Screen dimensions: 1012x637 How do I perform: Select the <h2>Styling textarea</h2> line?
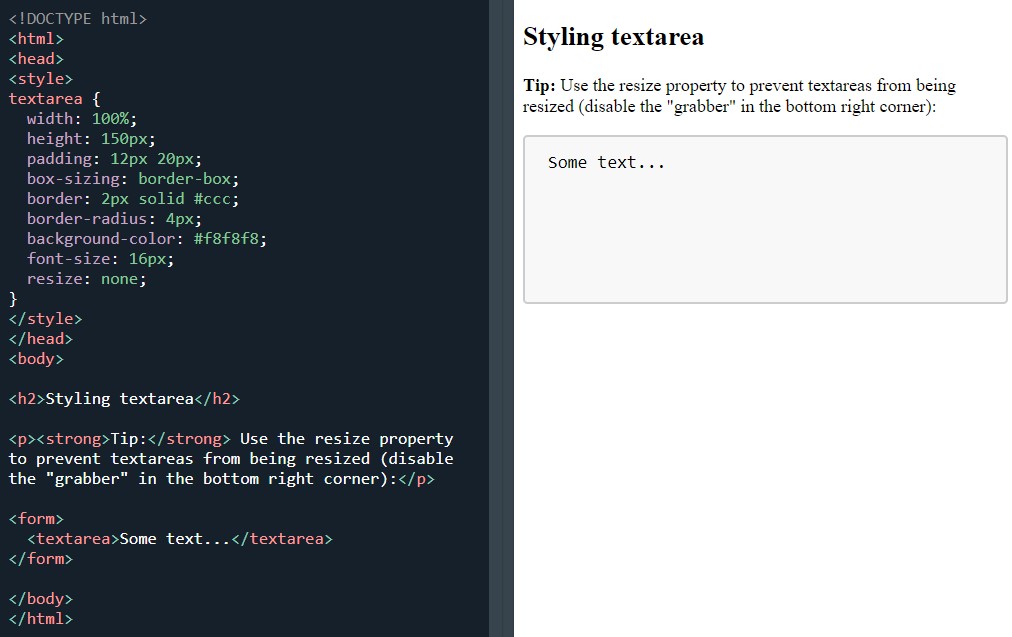pyautogui.click(x=120, y=398)
